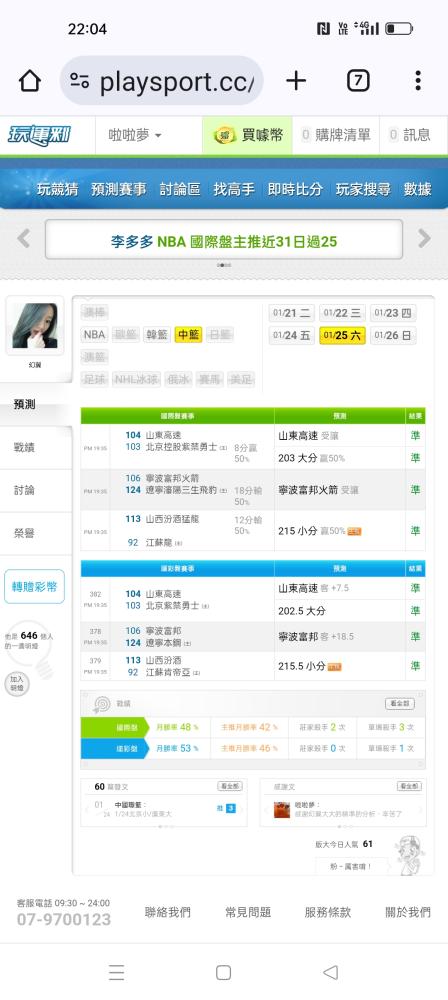Select date 01/25 六
The image size is (448, 1000).
click(x=343, y=335)
